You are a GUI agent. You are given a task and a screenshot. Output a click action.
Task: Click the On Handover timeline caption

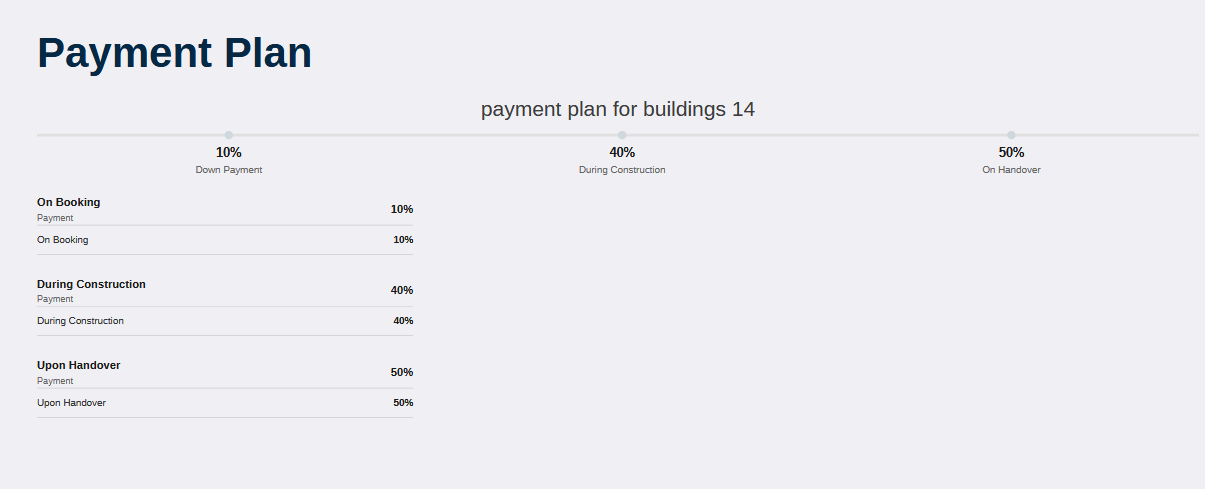(1011, 170)
